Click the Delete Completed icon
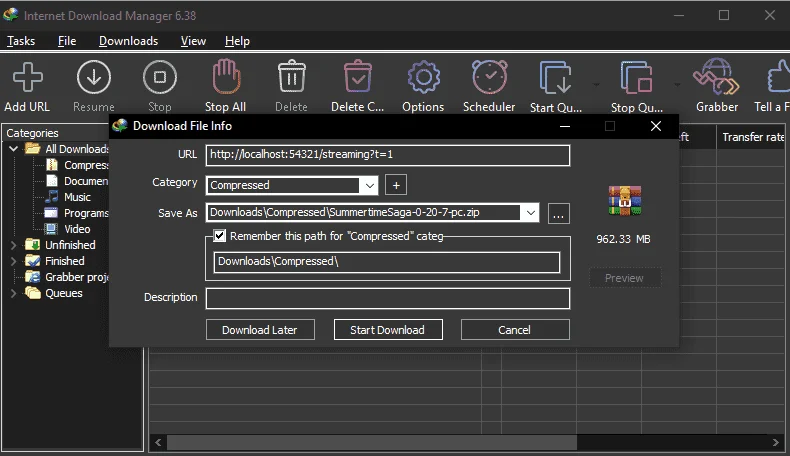This screenshot has width=790, height=456. pos(358,76)
